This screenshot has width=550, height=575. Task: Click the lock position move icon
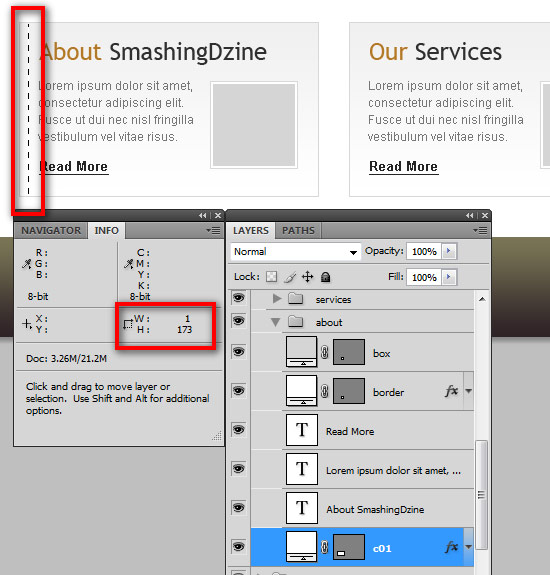(307, 277)
